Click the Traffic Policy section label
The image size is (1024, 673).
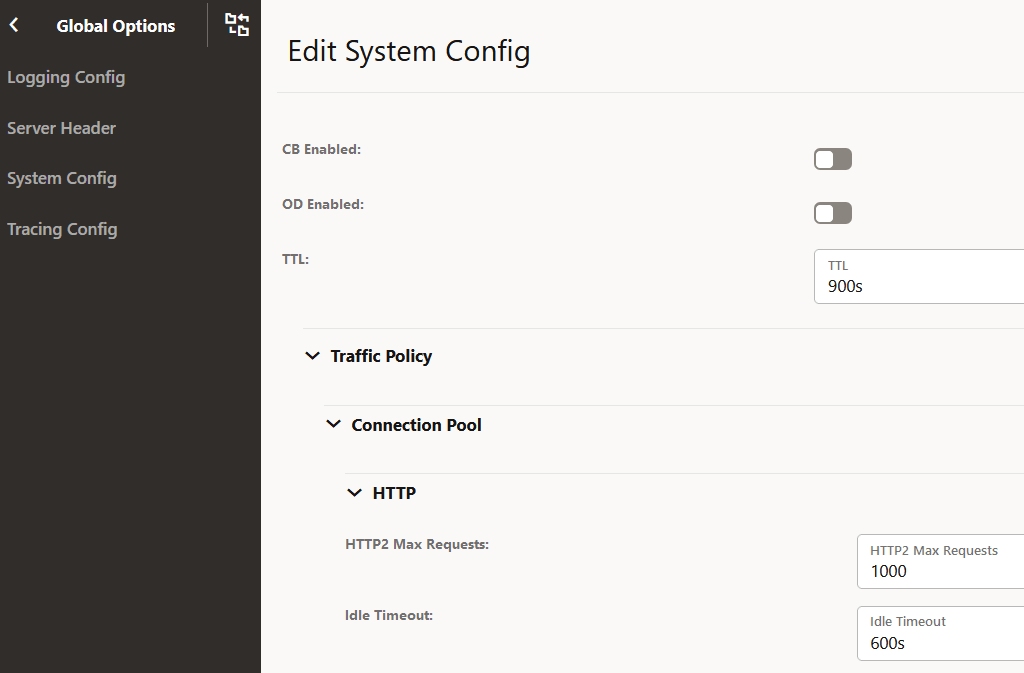coord(381,355)
